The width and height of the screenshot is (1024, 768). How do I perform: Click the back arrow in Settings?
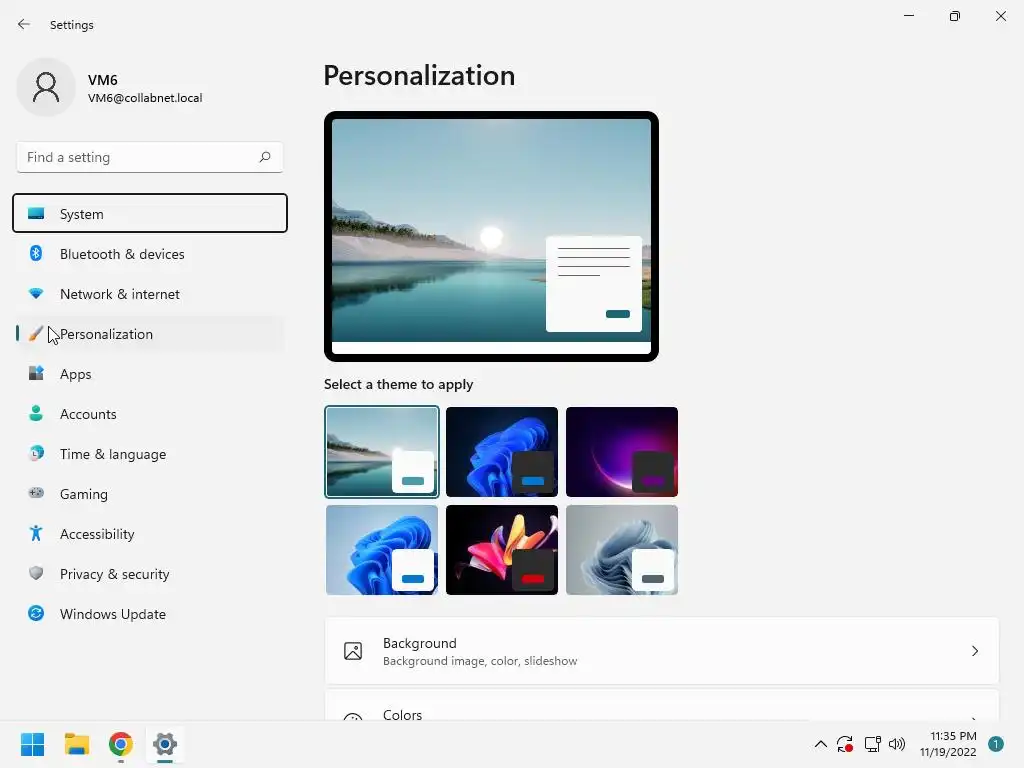(x=24, y=24)
